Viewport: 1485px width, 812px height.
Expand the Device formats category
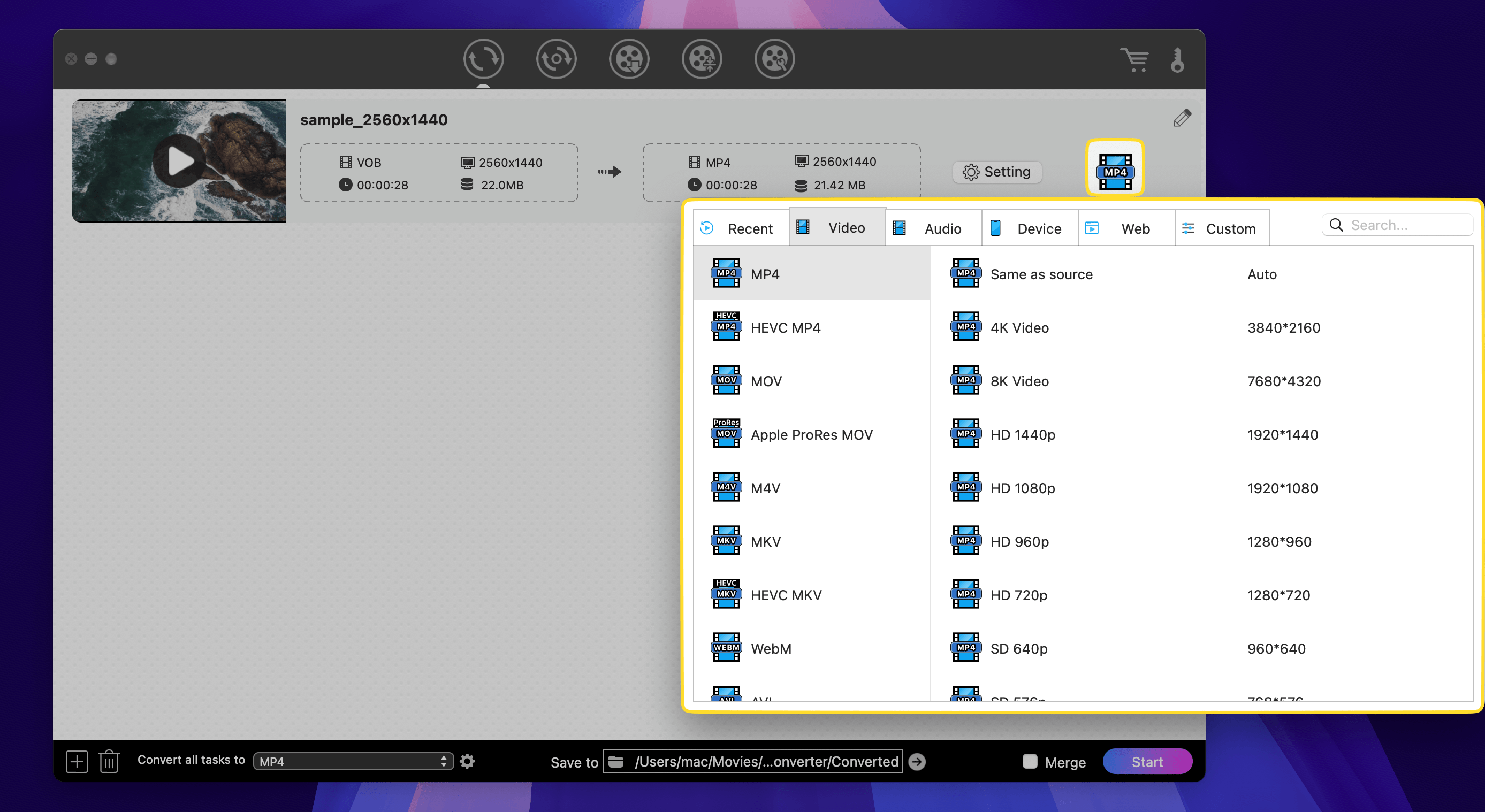point(1038,227)
